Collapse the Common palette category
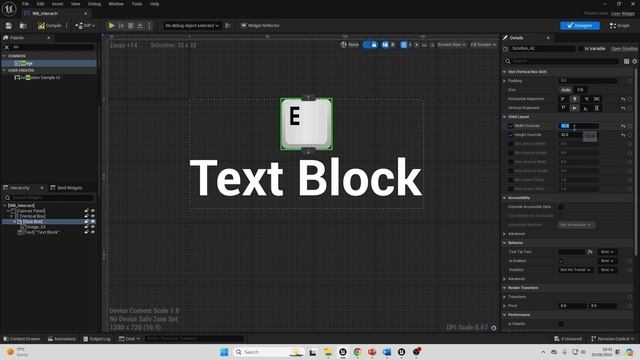This screenshot has width=640, height=360. click(x=4, y=56)
